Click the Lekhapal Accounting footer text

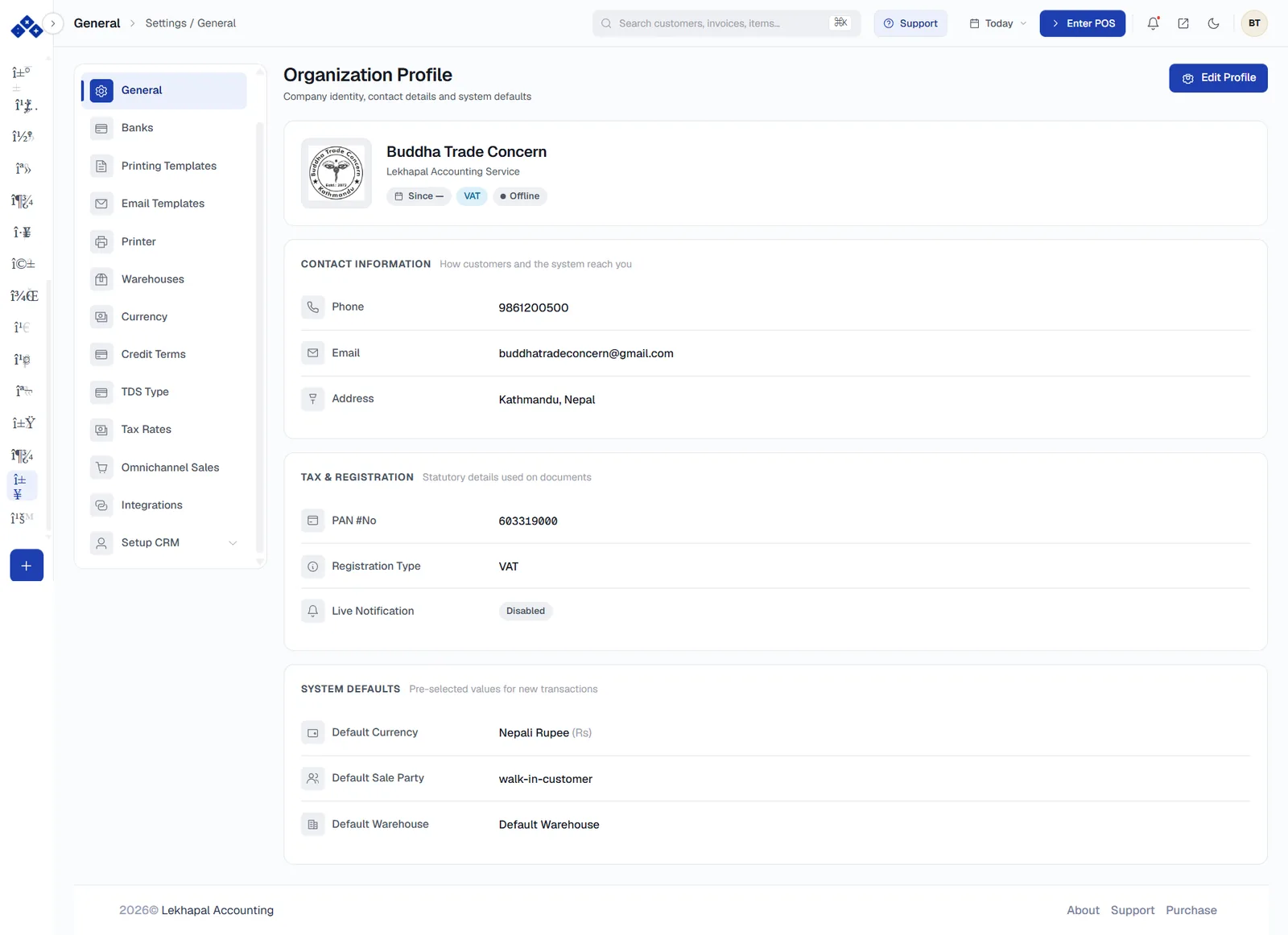tap(217, 910)
